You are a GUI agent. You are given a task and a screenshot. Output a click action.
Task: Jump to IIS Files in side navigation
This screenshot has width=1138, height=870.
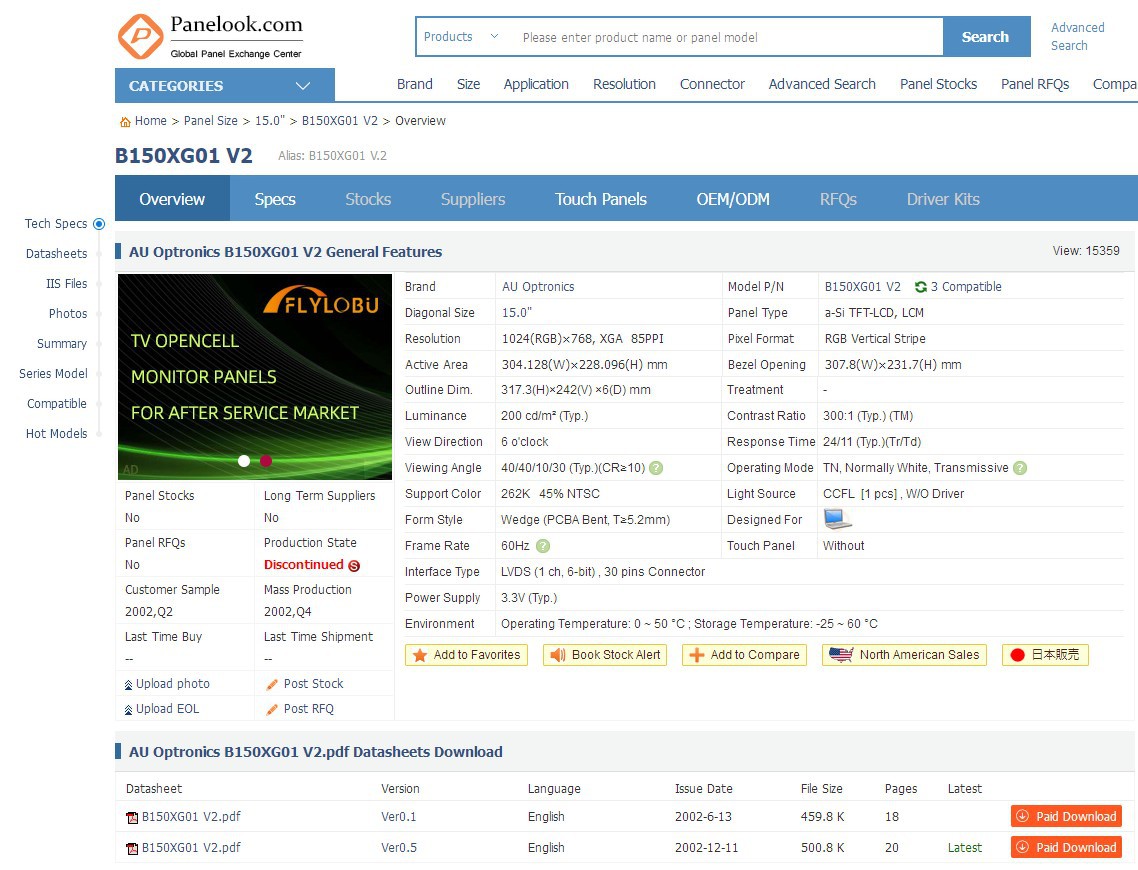click(67, 284)
